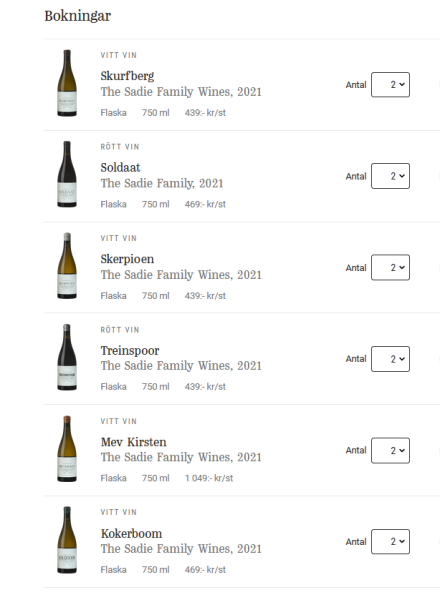The height and width of the screenshot is (600, 440).
Task: Open the Kokerboom title link
Action: click(x=132, y=533)
